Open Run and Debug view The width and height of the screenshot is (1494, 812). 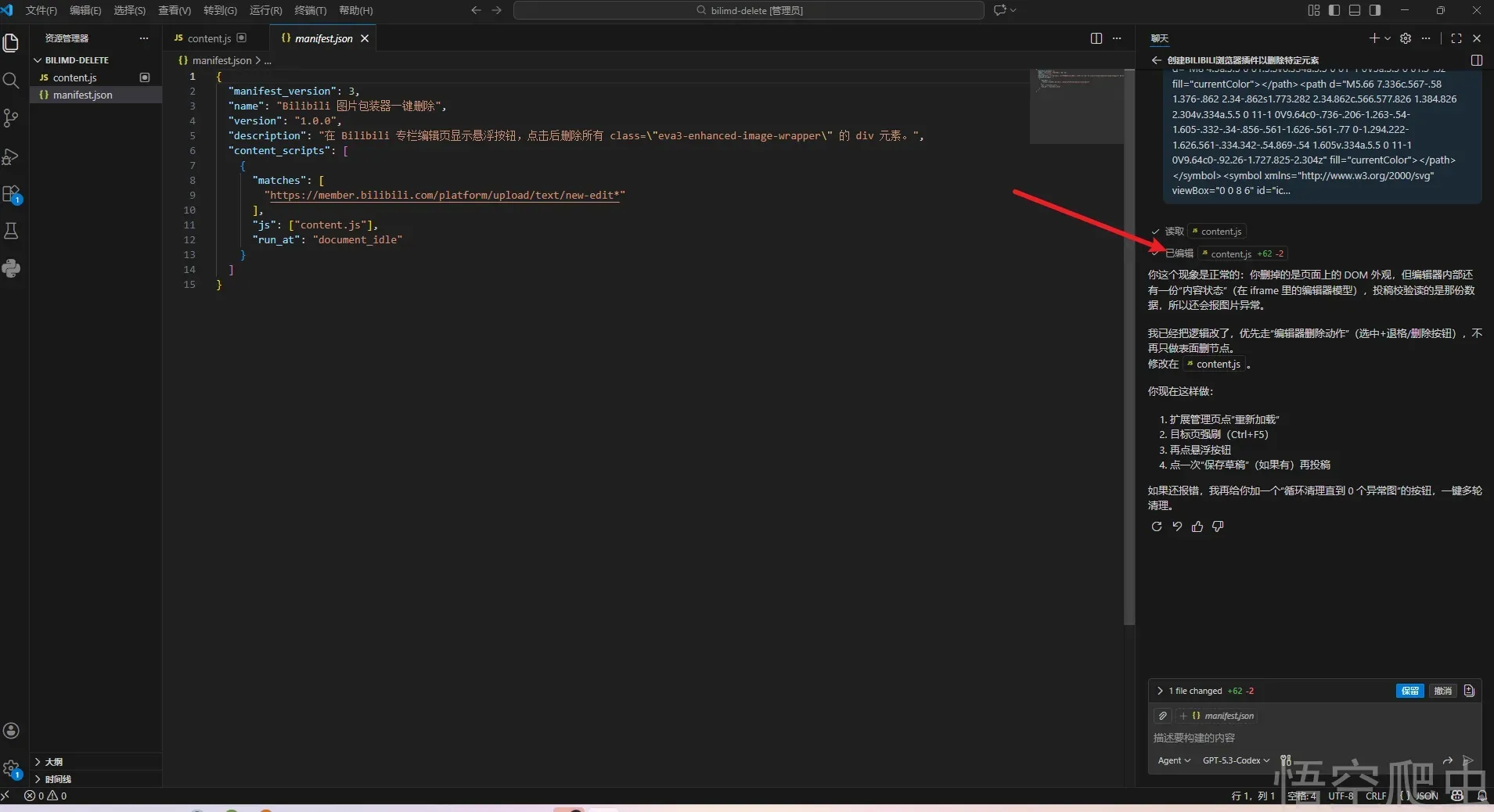11,156
